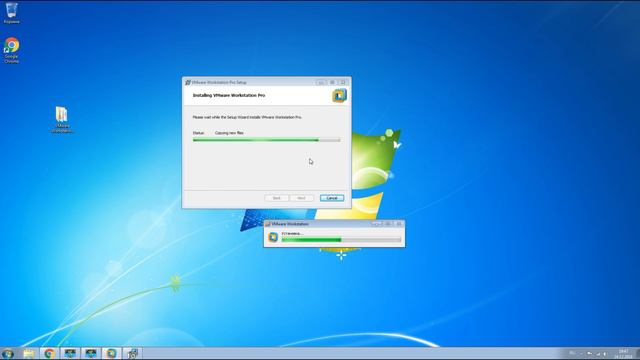Screen dimensions: 640x360
Task: Click the volume speaker tray icon
Action: pos(605,353)
